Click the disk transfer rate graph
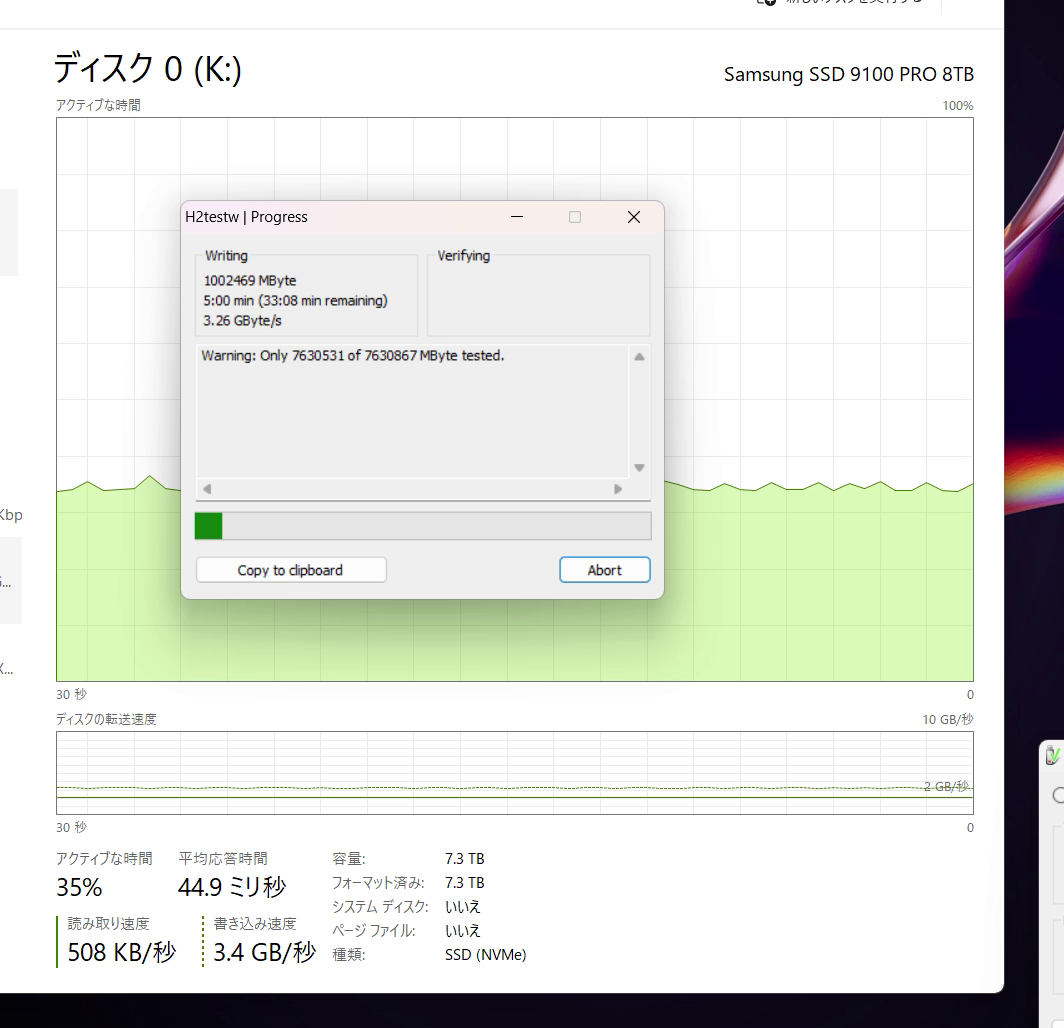Screen dimensions: 1064x1028 [x=500, y=773]
